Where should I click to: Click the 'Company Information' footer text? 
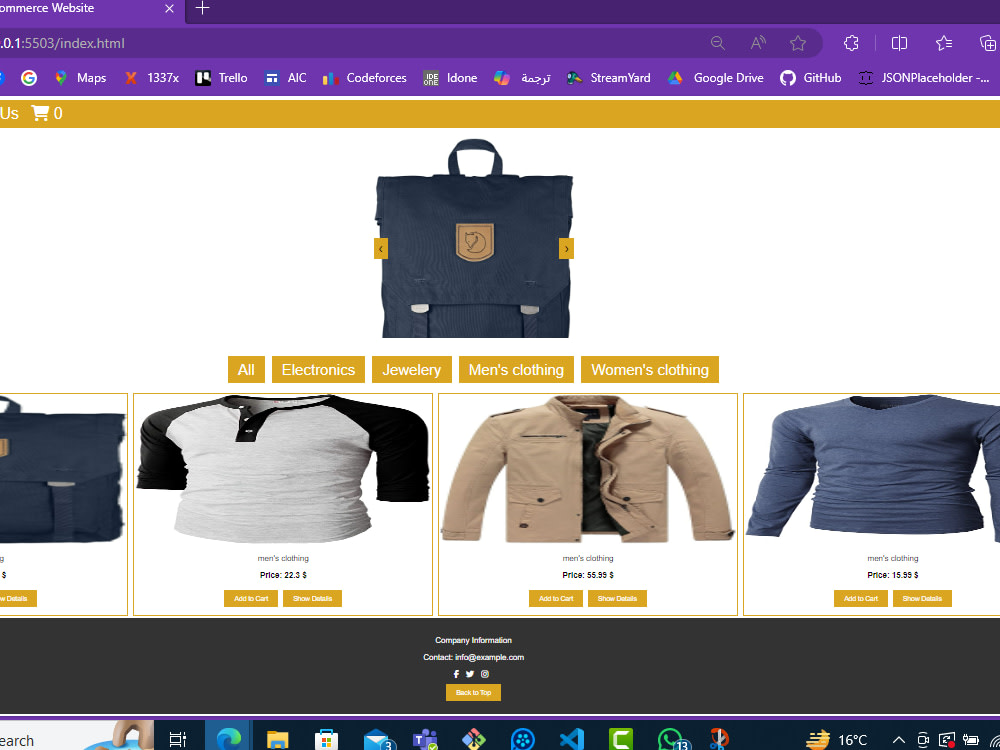(x=473, y=640)
